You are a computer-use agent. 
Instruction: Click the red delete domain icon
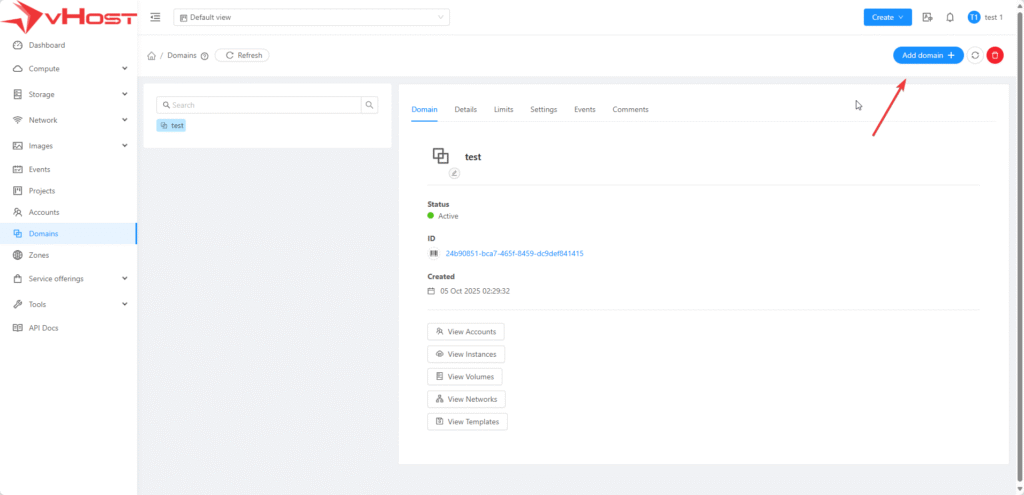(x=995, y=56)
